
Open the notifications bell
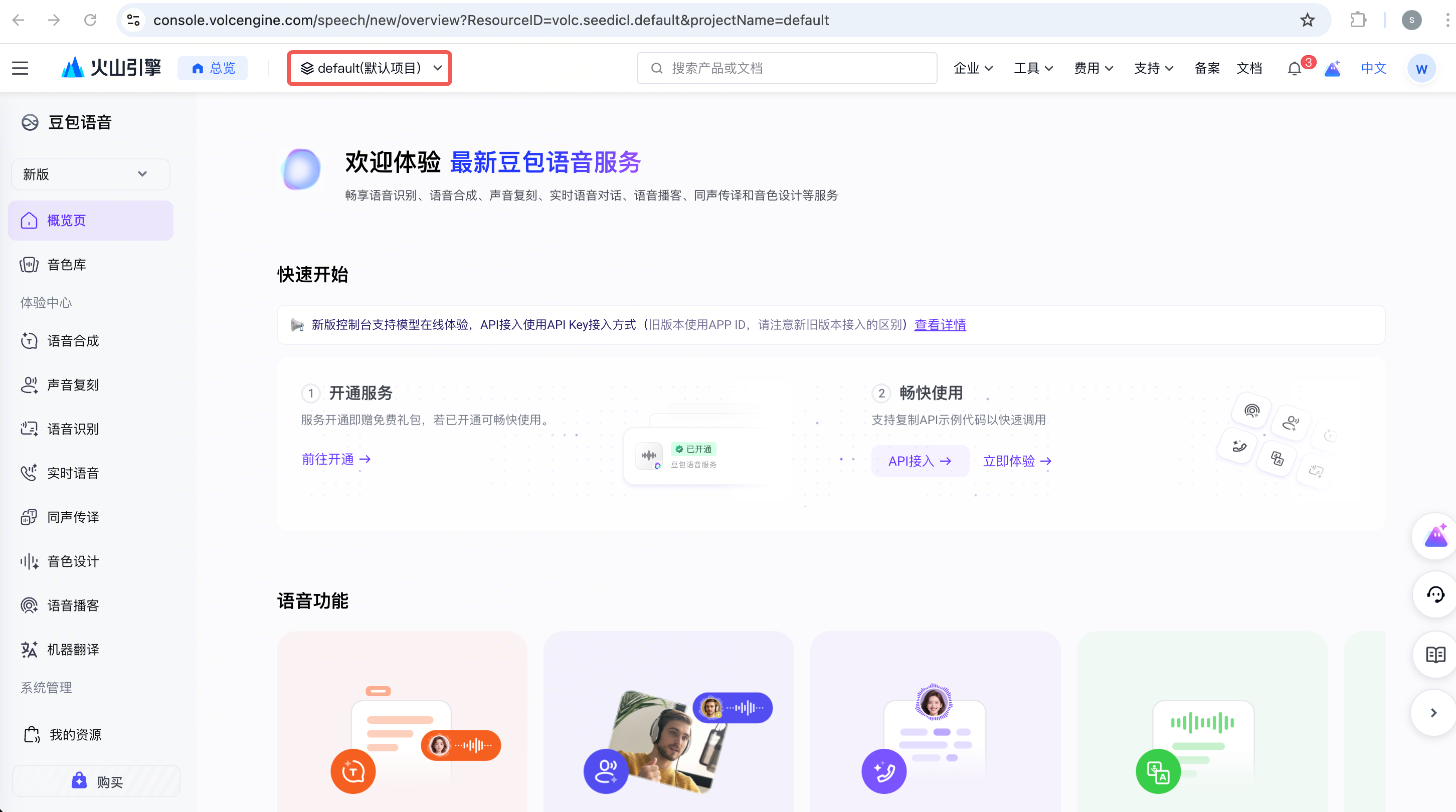1294,68
